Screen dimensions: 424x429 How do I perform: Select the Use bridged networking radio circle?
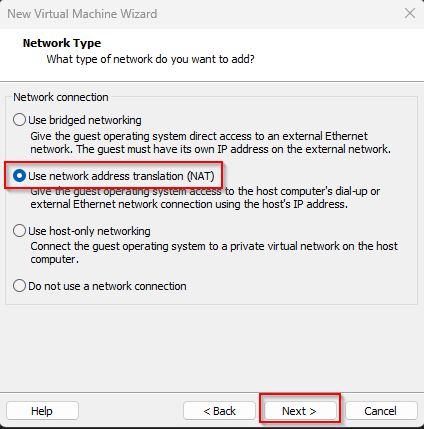pos(19,120)
